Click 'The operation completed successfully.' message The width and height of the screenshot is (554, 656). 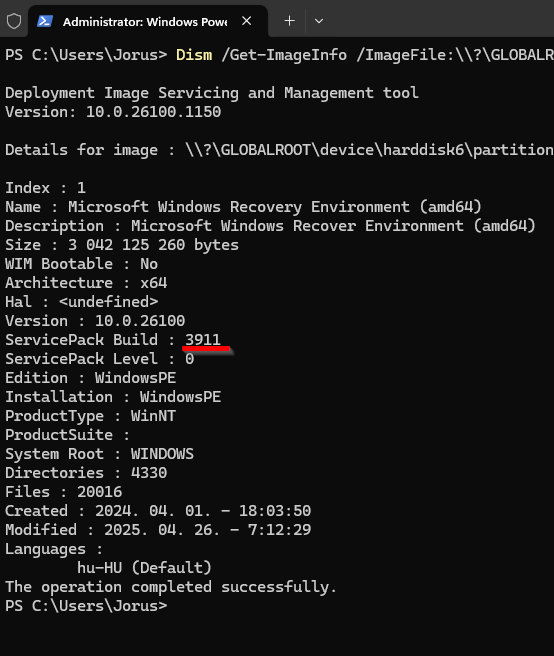[171, 587]
